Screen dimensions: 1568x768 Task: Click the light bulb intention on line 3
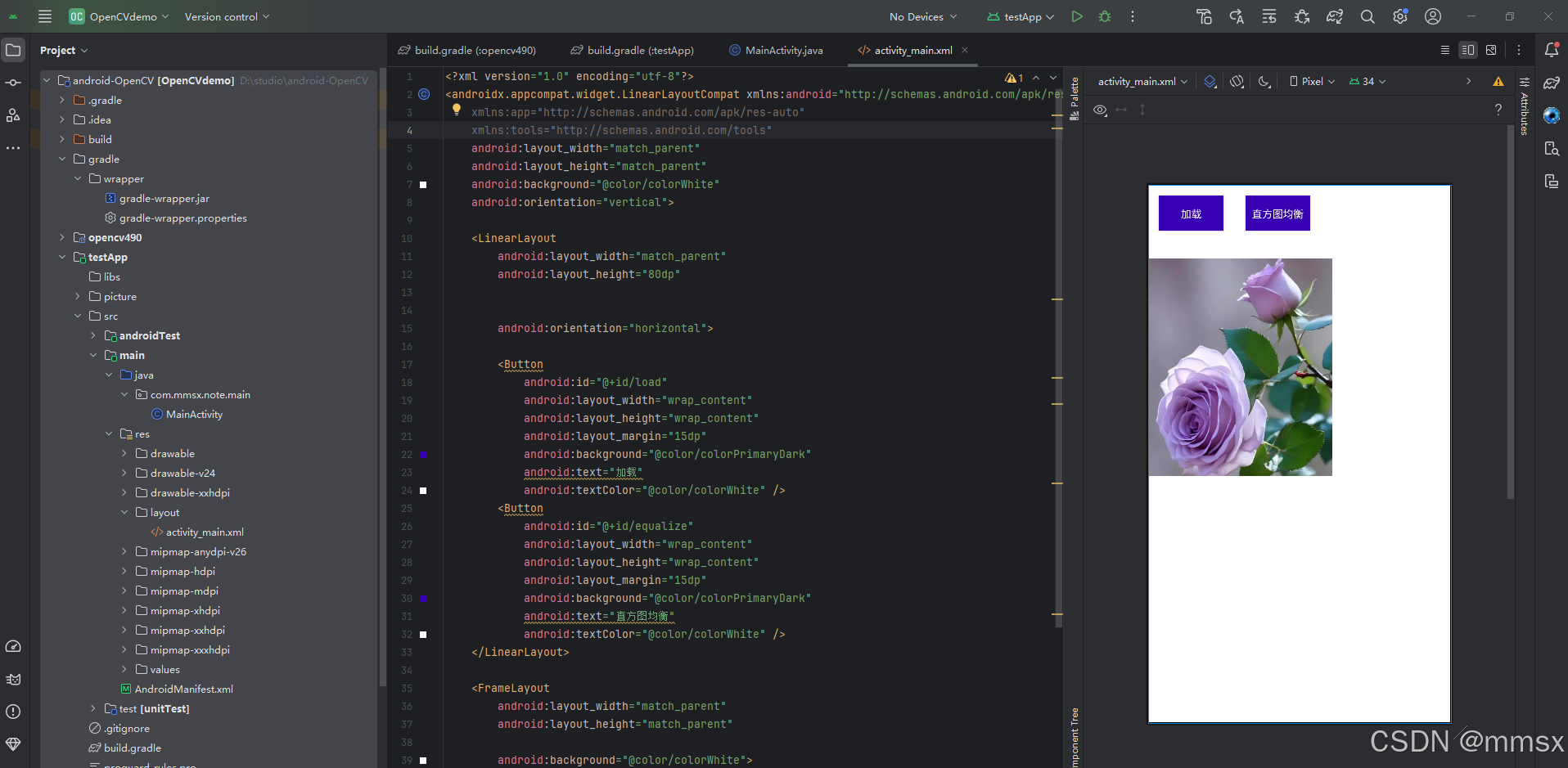[457, 110]
